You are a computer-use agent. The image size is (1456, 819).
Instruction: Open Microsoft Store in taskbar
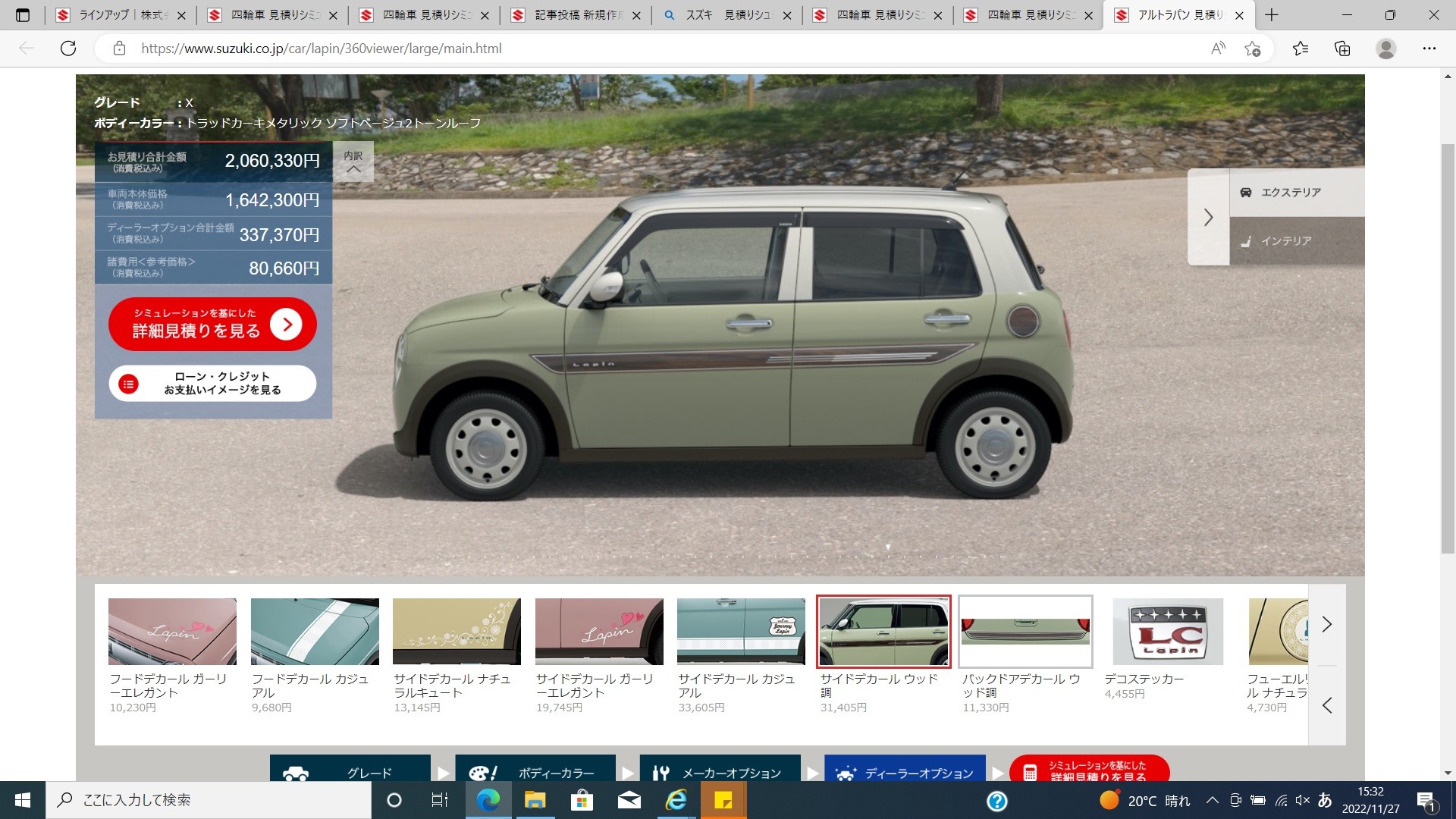click(582, 800)
